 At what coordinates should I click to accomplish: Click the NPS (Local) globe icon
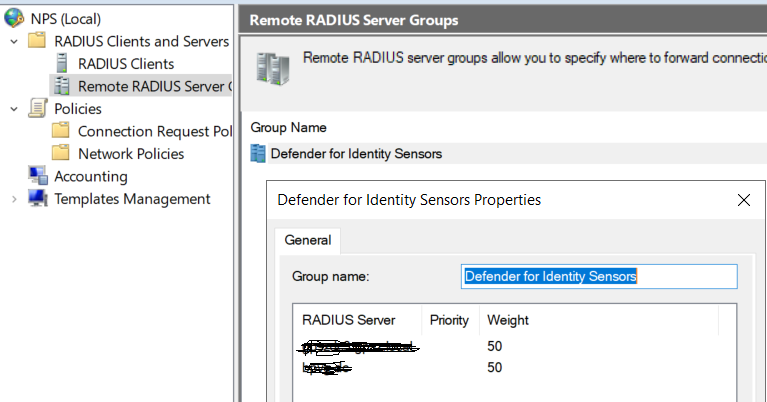click(14, 19)
